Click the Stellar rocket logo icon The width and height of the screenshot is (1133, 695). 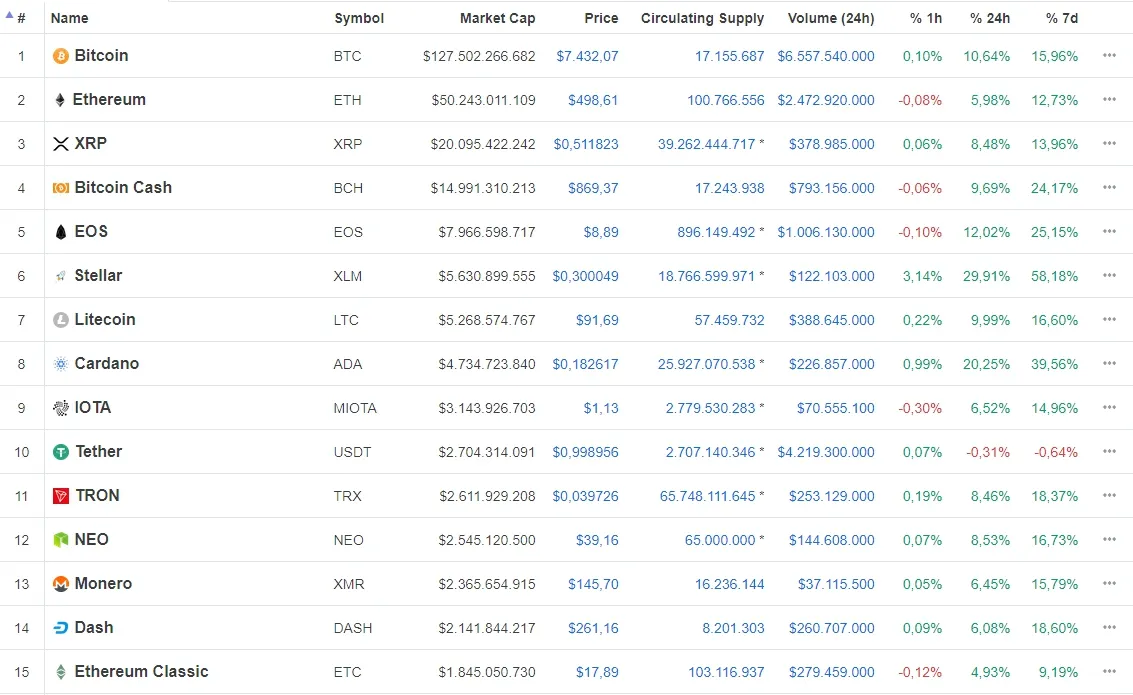point(61,275)
